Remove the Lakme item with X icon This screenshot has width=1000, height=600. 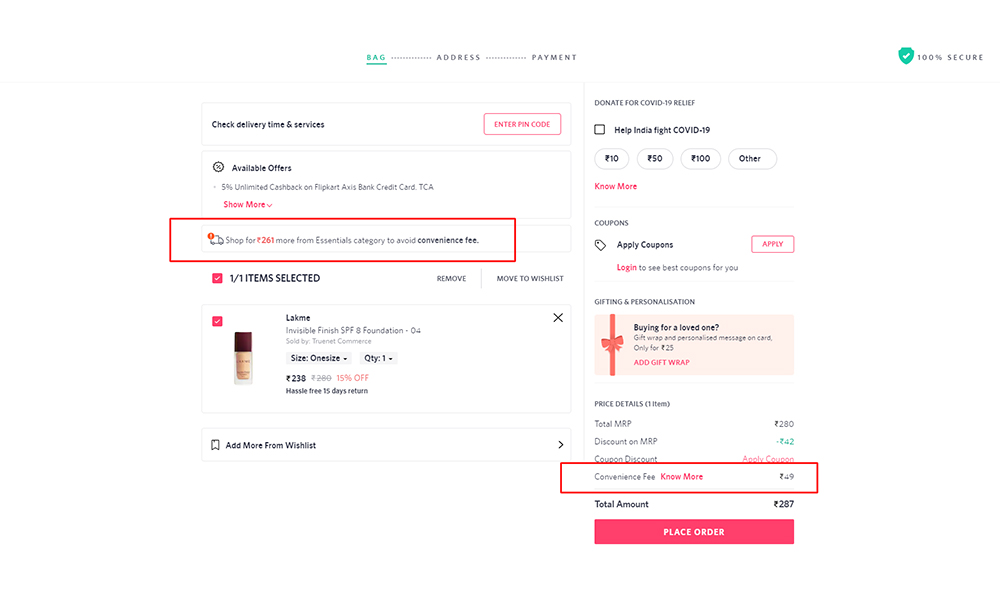(x=558, y=318)
